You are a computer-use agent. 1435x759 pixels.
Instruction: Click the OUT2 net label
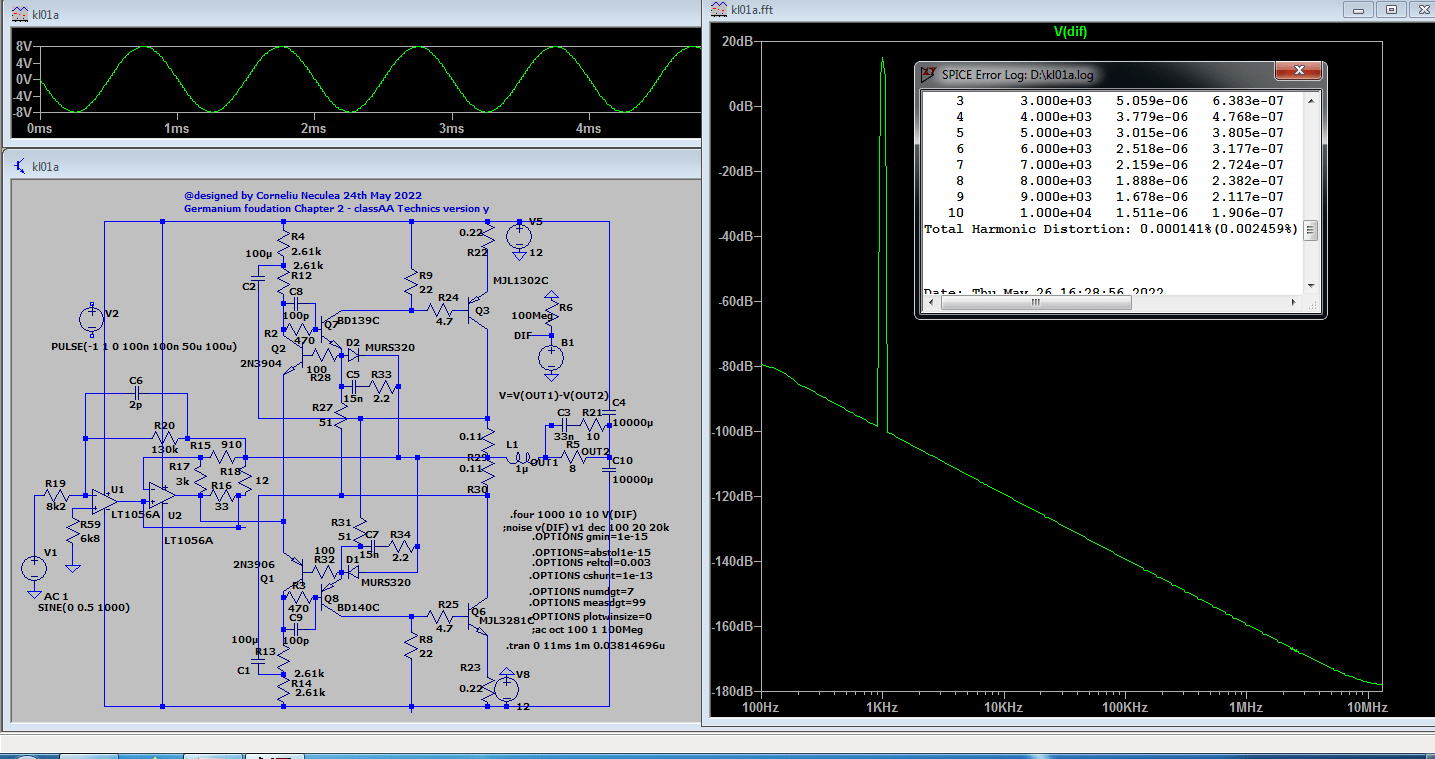pyautogui.click(x=595, y=452)
